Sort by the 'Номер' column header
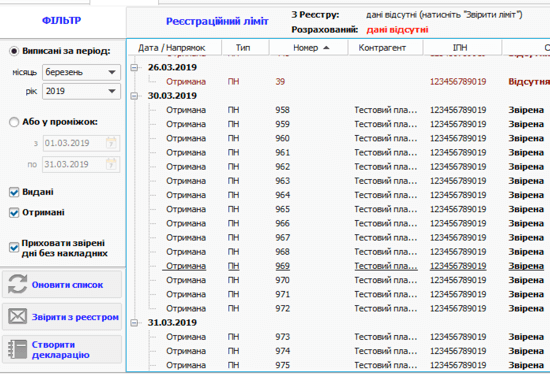Viewport: 550px width, 374px height. pyautogui.click(x=309, y=48)
